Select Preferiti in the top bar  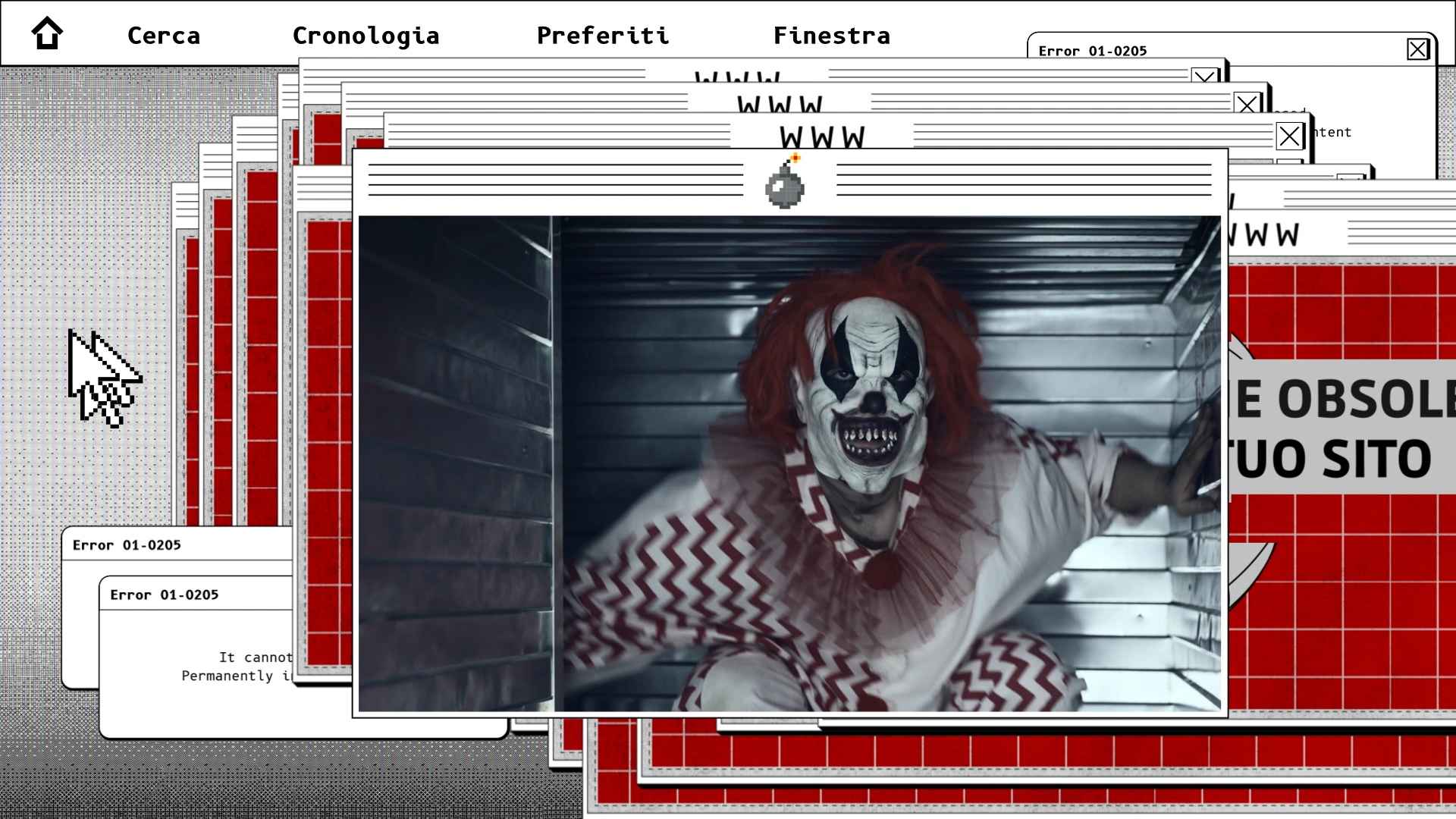click(x=603, y=36)
